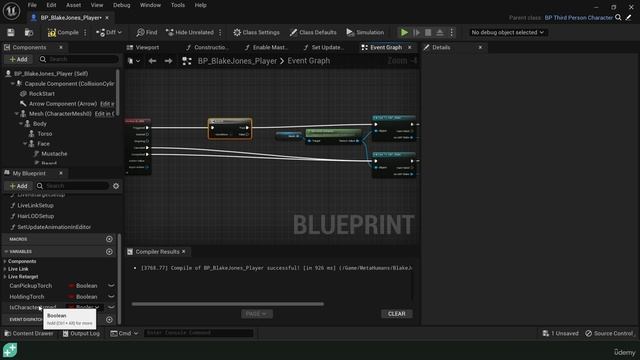Screen dimensions: 640x360
Task: Select Capsule Component in tree
Action: coord(69,83)
